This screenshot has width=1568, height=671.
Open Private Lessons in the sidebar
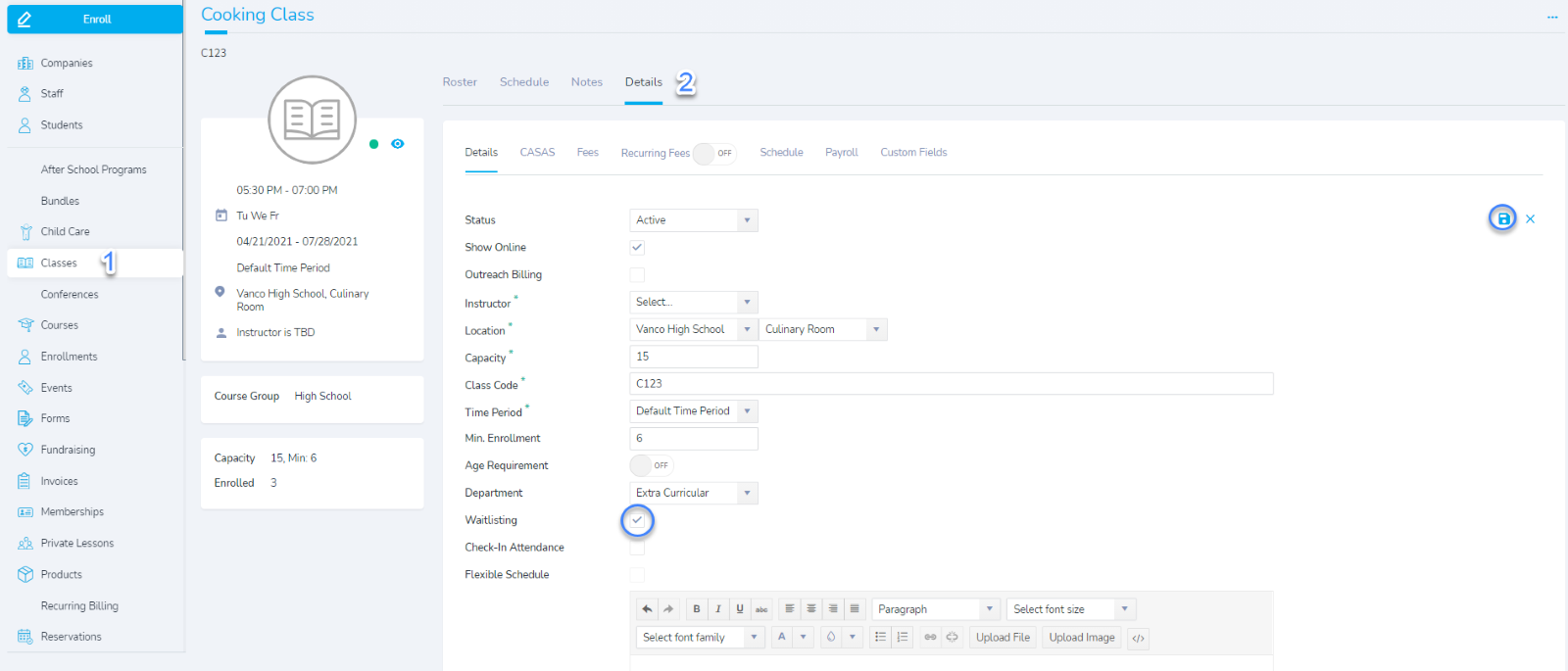pos(77,544)
